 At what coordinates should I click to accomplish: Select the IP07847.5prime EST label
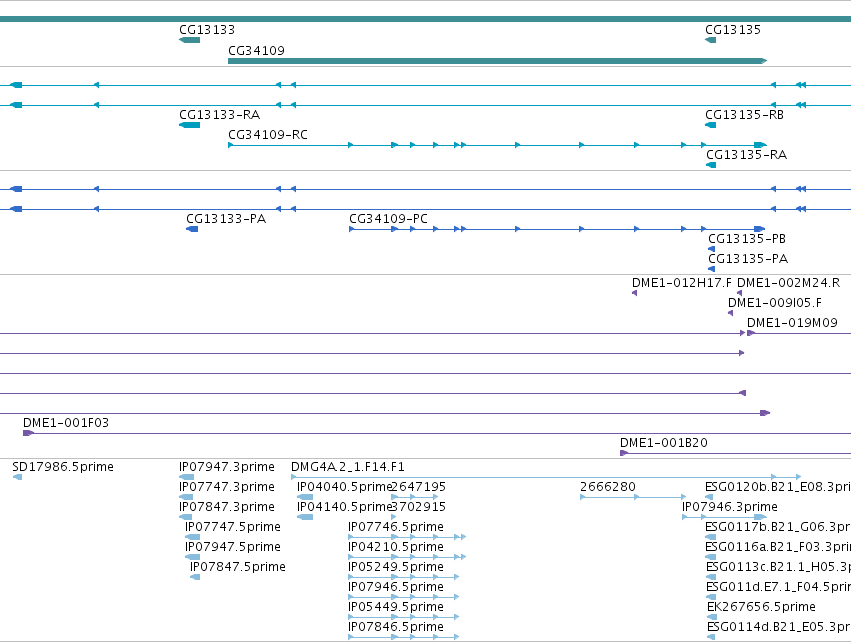point(238,567)
